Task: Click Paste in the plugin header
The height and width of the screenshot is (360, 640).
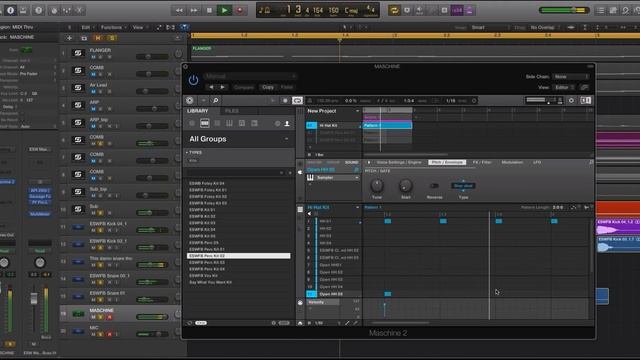Action: pos(287,87)
